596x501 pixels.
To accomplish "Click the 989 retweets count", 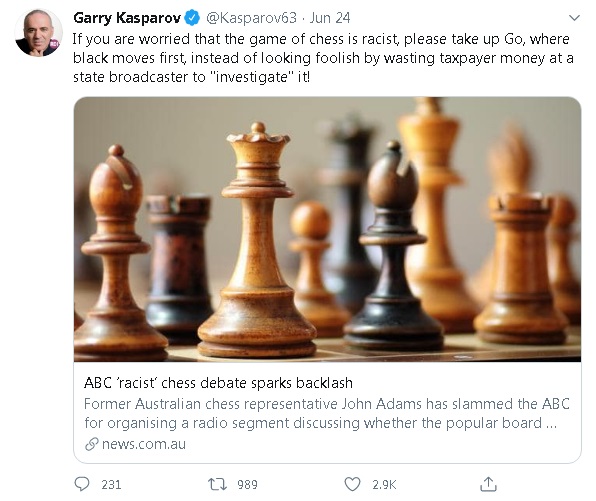I will [x=247, y=485].
